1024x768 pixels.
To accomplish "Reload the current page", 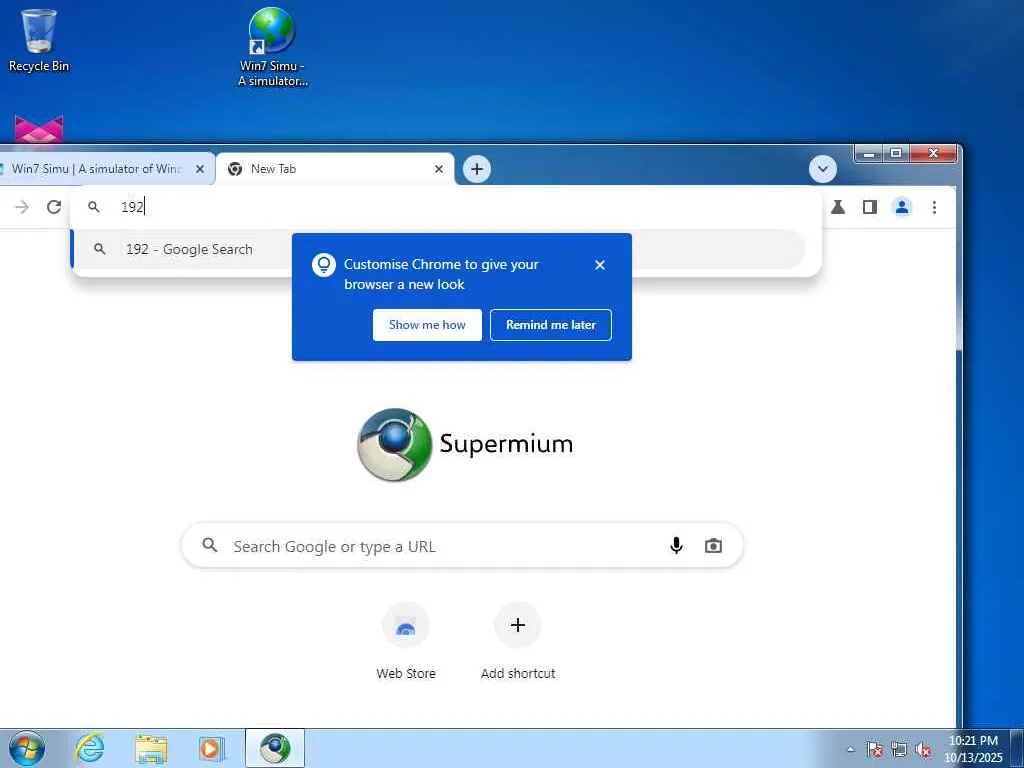I will click(54, 207).
